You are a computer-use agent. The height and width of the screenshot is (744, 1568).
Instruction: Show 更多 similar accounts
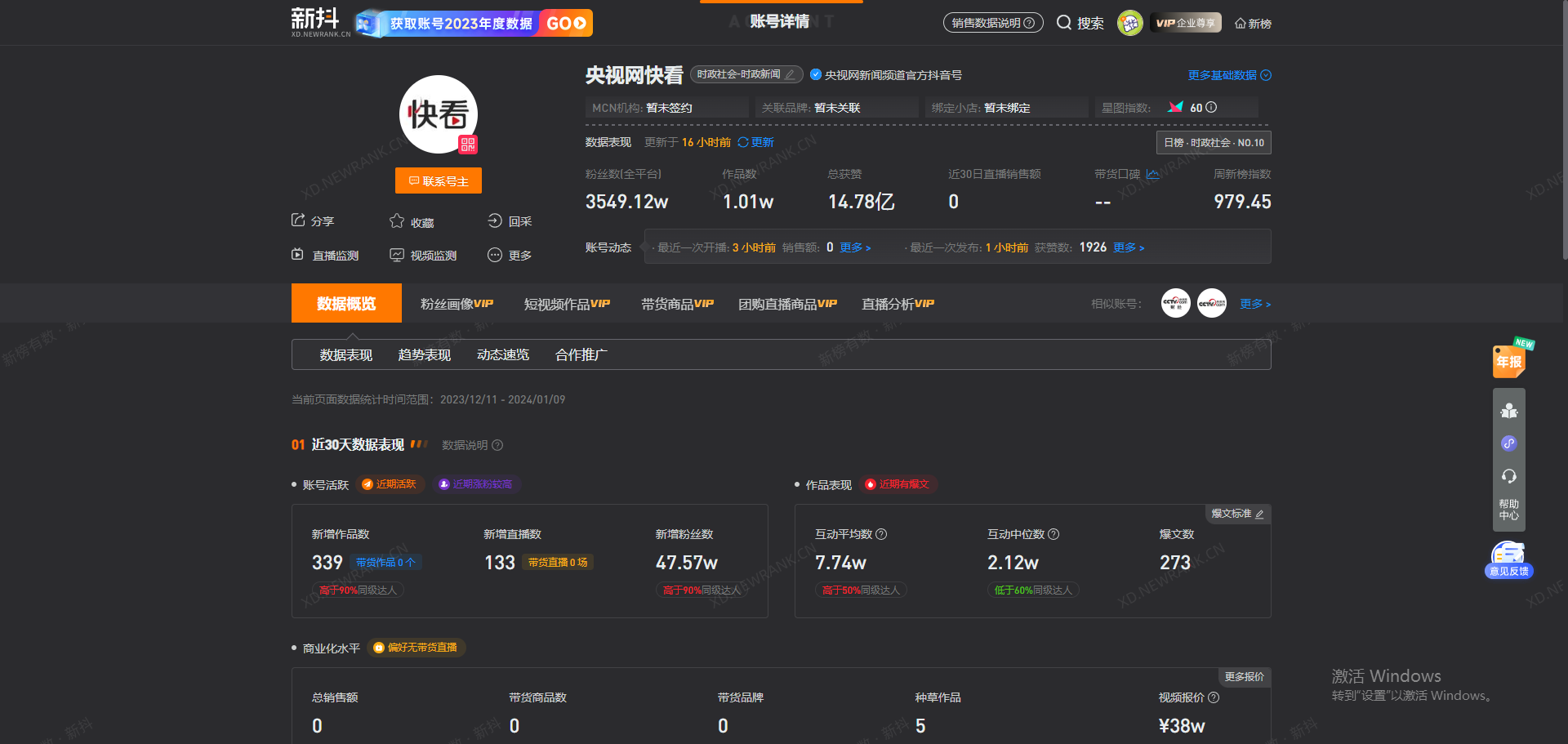click(1255, 304)
